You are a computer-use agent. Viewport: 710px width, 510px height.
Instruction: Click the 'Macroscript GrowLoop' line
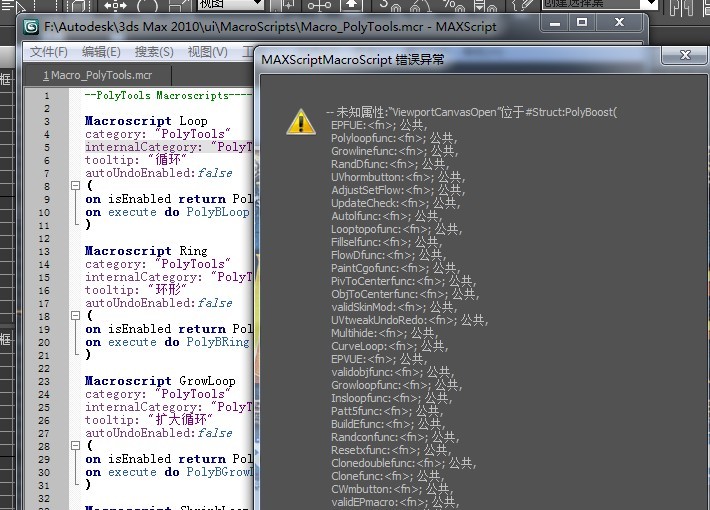click(x=160, y=381)
